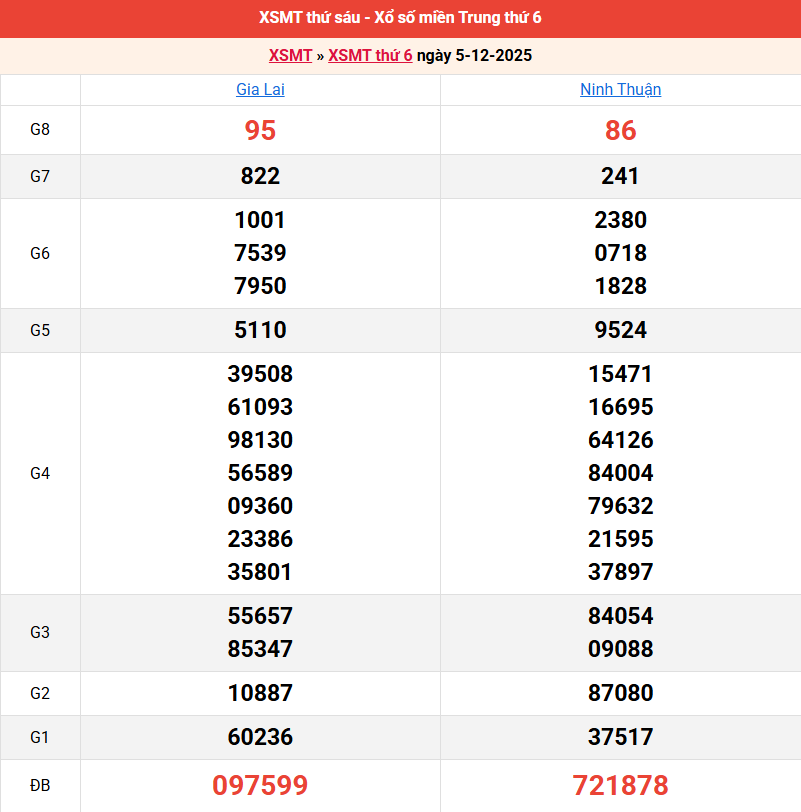The height and width of the screenshot is (812, 801).
Task: Select Gia Lai's special prize 097599
Action: [260, 786]
